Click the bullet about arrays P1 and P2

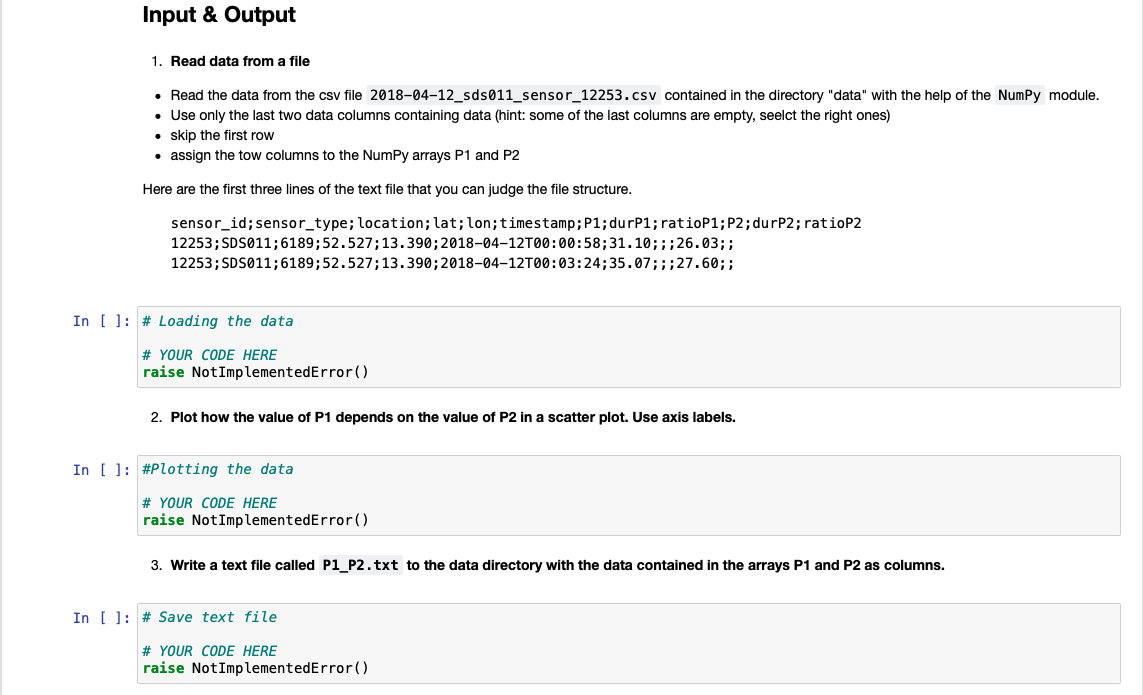(x=345, y=155)
